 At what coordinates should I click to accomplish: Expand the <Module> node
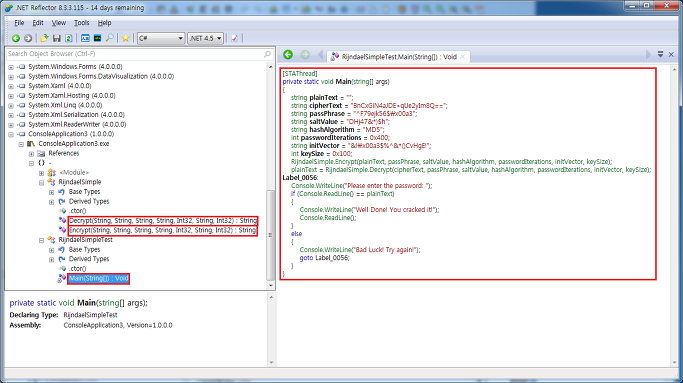tap(41, 173)
